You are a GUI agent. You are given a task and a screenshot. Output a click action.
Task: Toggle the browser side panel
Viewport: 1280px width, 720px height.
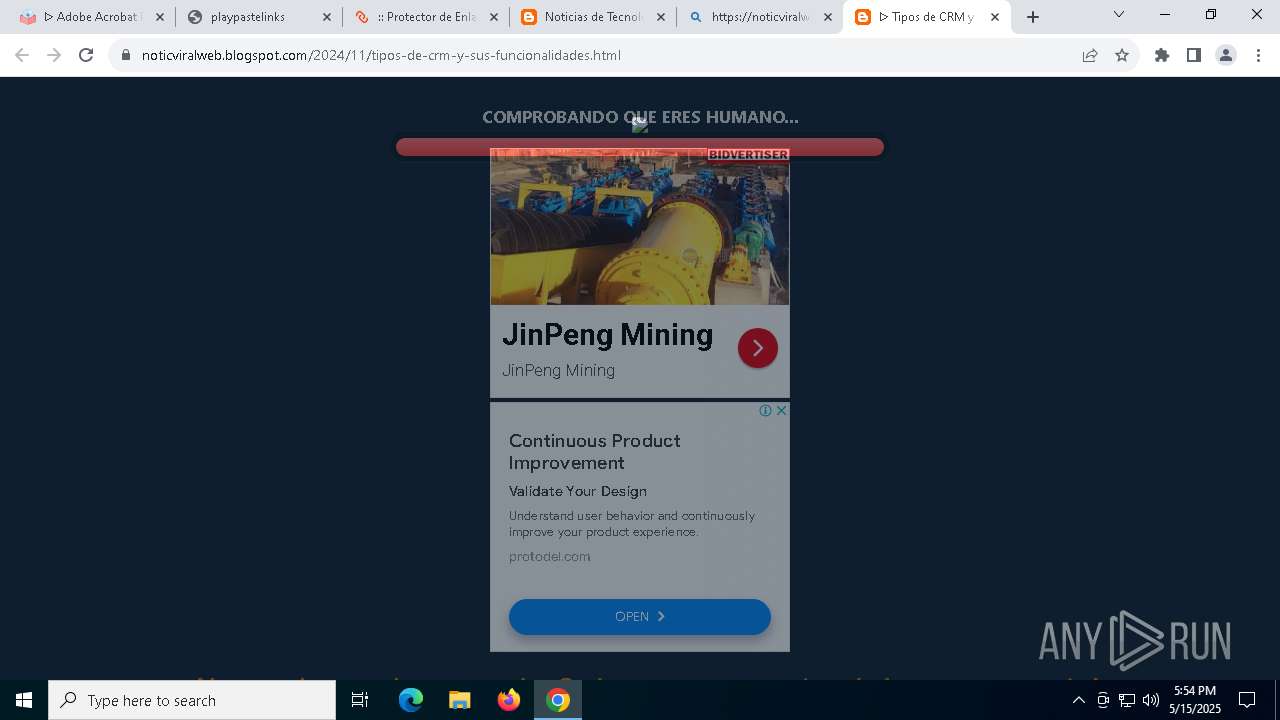(x=1194, y=55)
